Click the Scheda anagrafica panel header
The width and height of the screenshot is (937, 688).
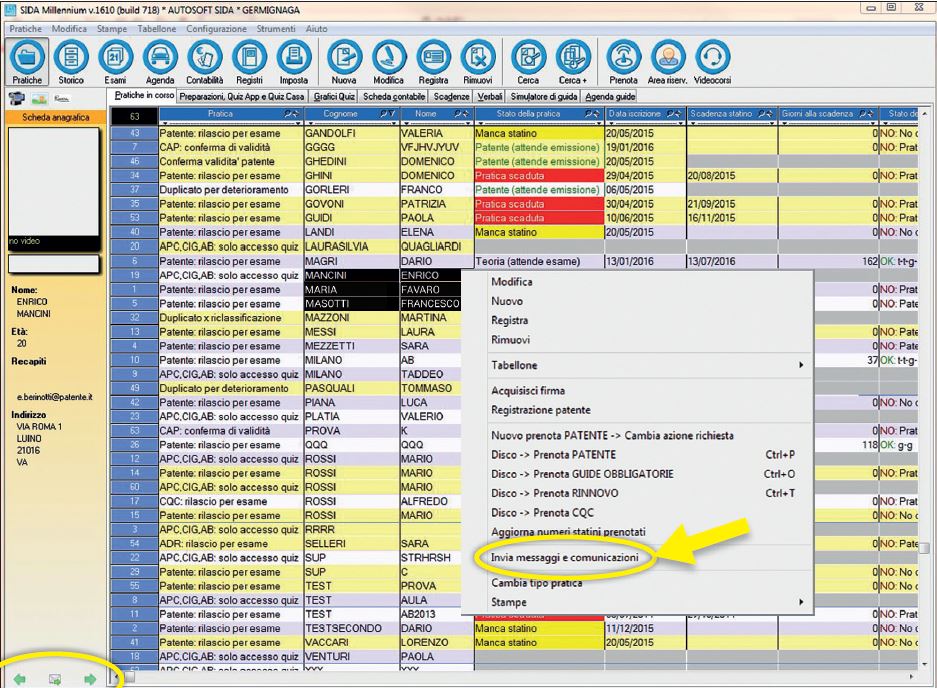(x=50, y=118)
